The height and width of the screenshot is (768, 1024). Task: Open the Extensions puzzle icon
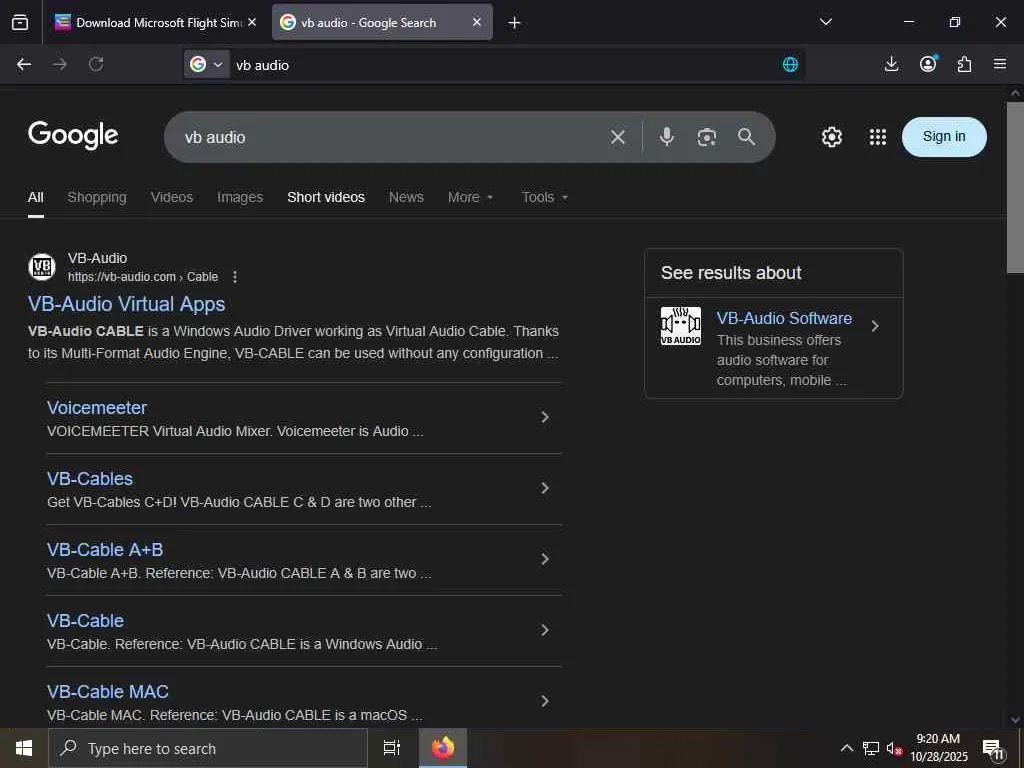964,63
